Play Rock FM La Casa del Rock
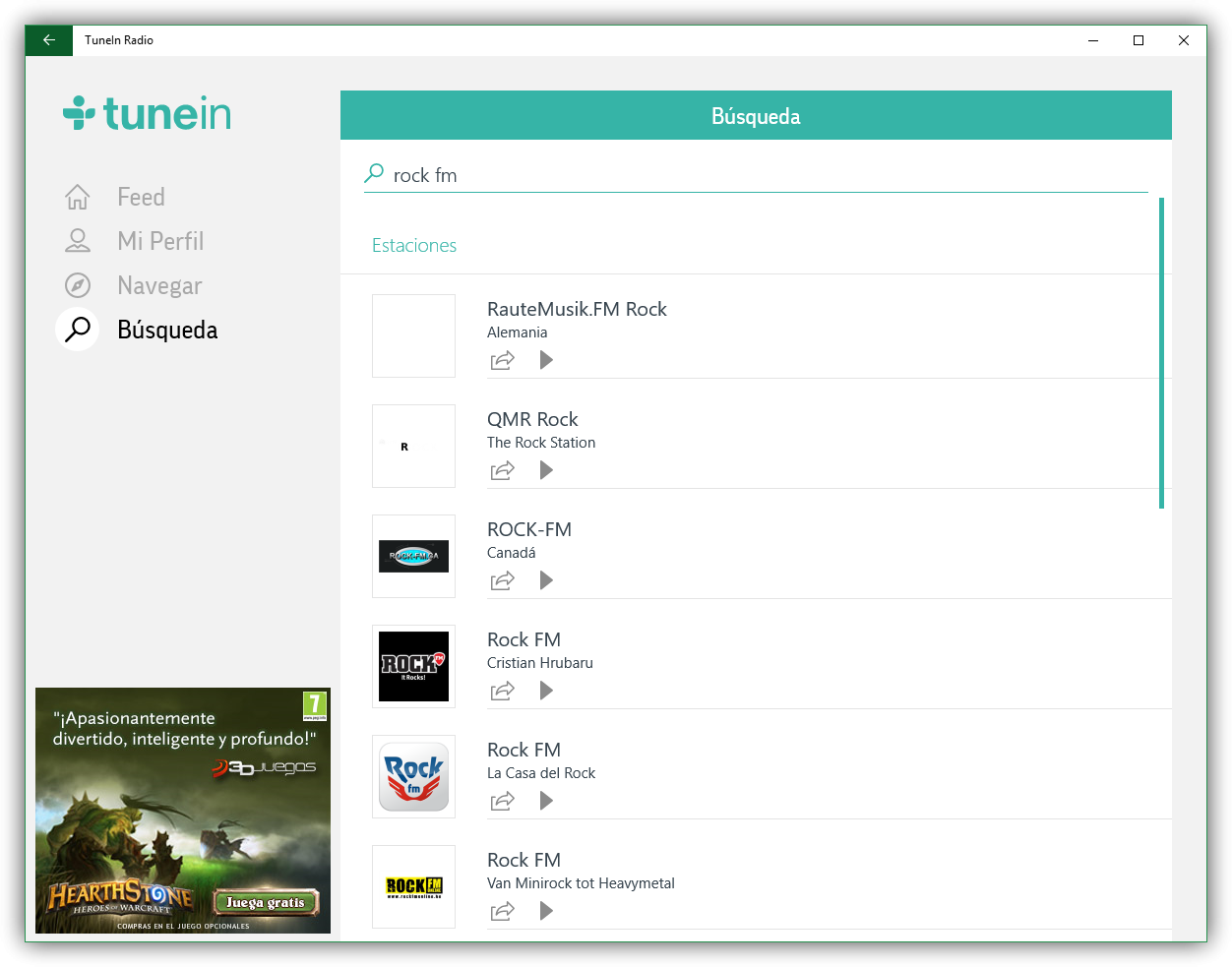Image resolution: width=1232 pixels, height=967 pixels. point(546,801)
